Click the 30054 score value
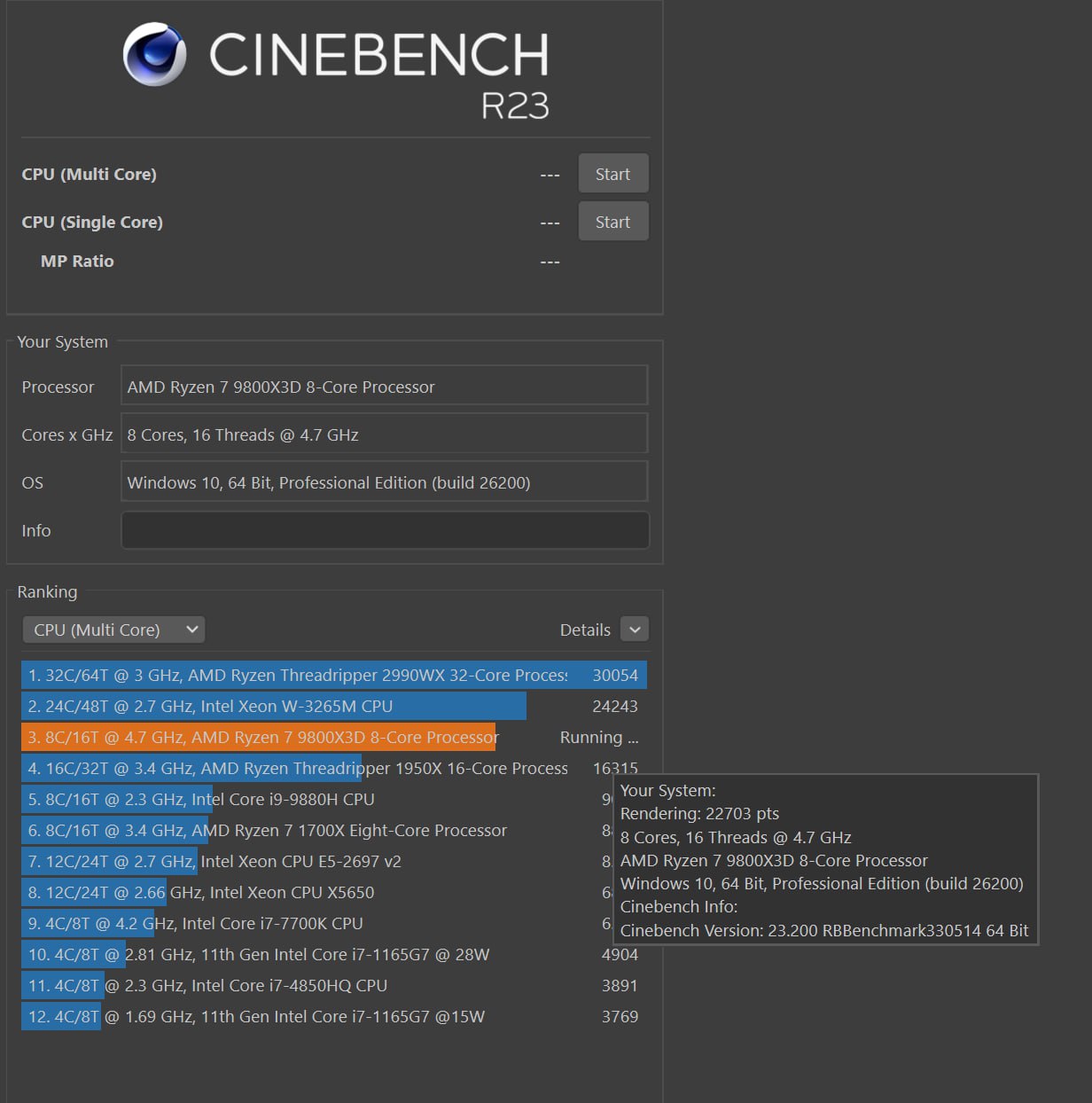1092x1103 pixels. (x=615, y=675)
